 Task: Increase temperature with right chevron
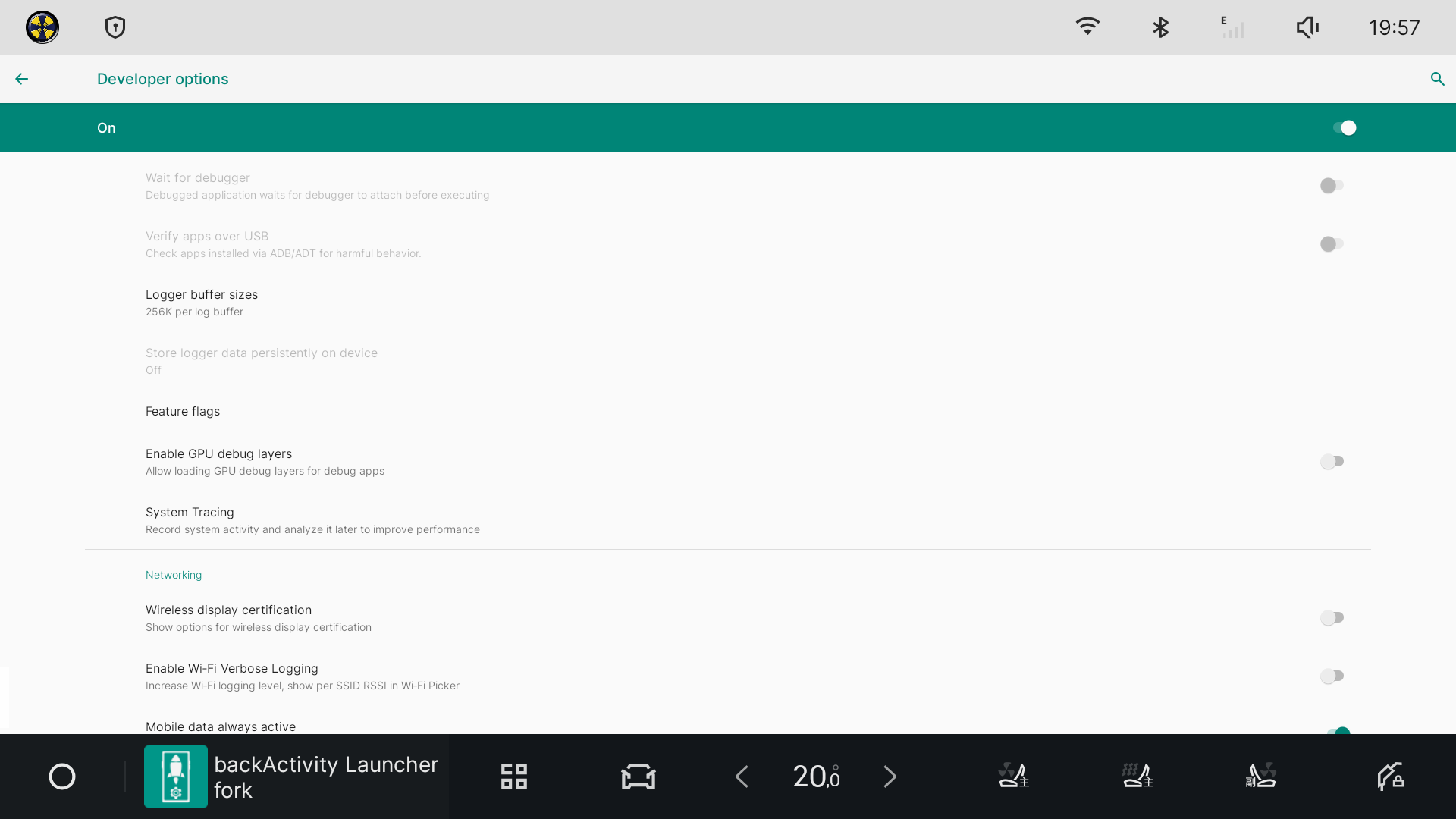pyautogui.click(x=890, y=777)
